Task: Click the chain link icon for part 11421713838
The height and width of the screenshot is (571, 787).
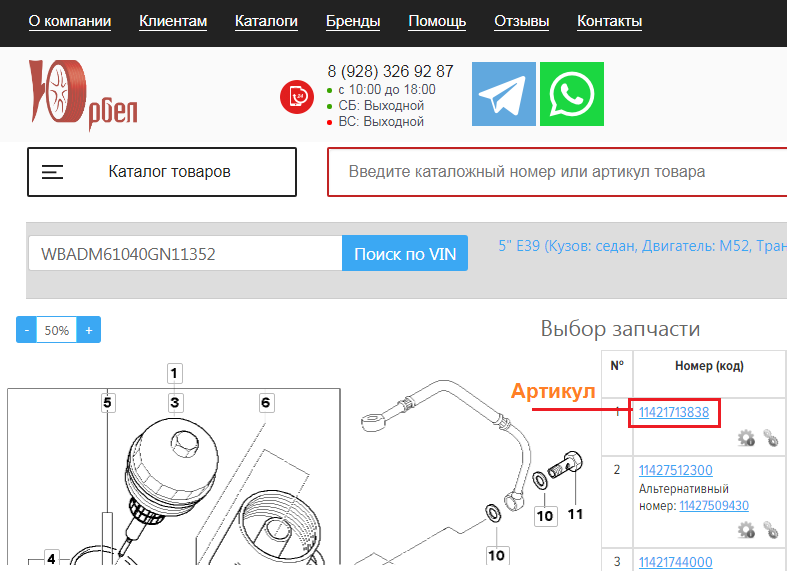Action: click(771, 438)
